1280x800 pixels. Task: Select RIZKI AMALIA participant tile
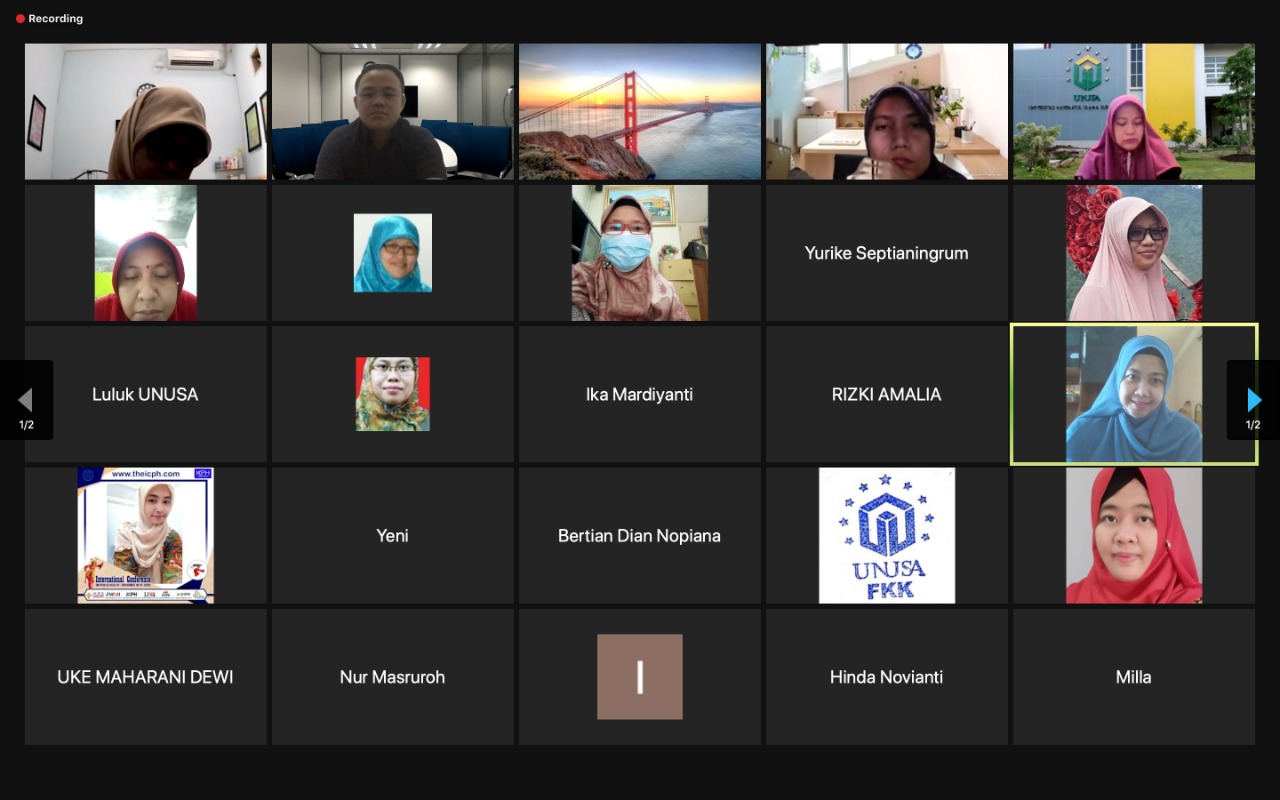tap(887, 394)
